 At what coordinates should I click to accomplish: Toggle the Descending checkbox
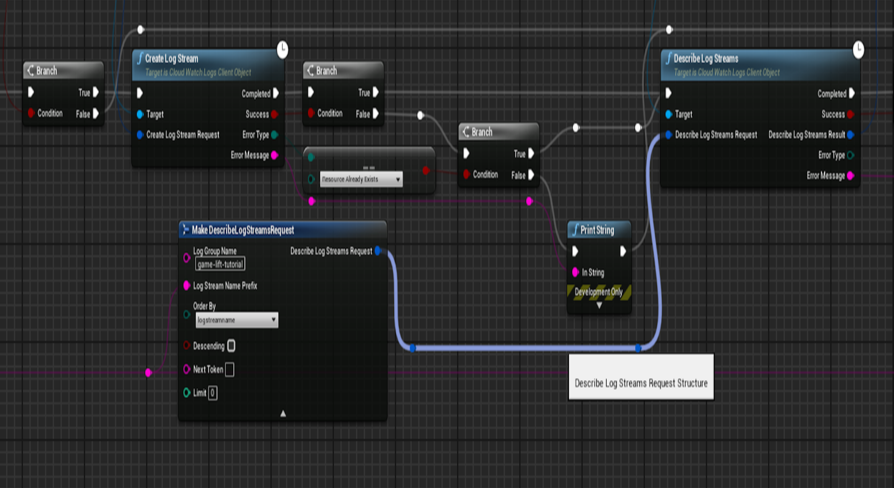(x=231, y=346)
